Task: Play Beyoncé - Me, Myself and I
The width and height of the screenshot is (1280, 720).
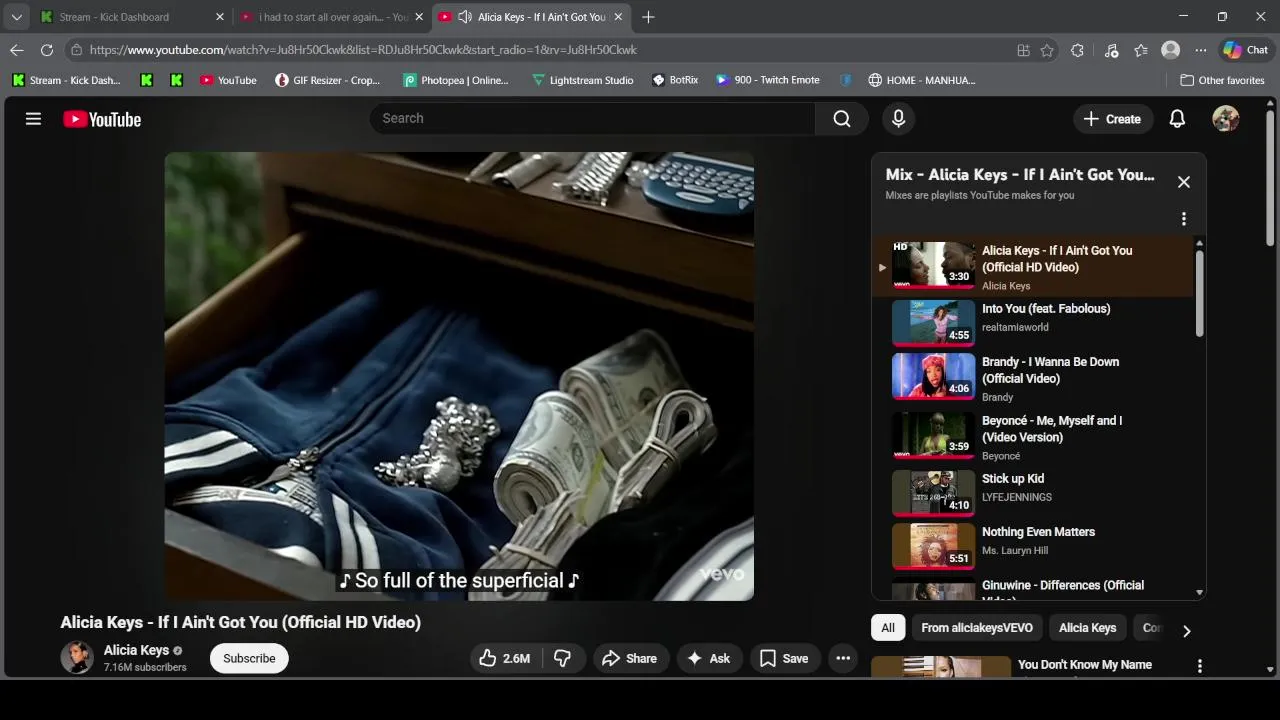Action: point(1033,436)
